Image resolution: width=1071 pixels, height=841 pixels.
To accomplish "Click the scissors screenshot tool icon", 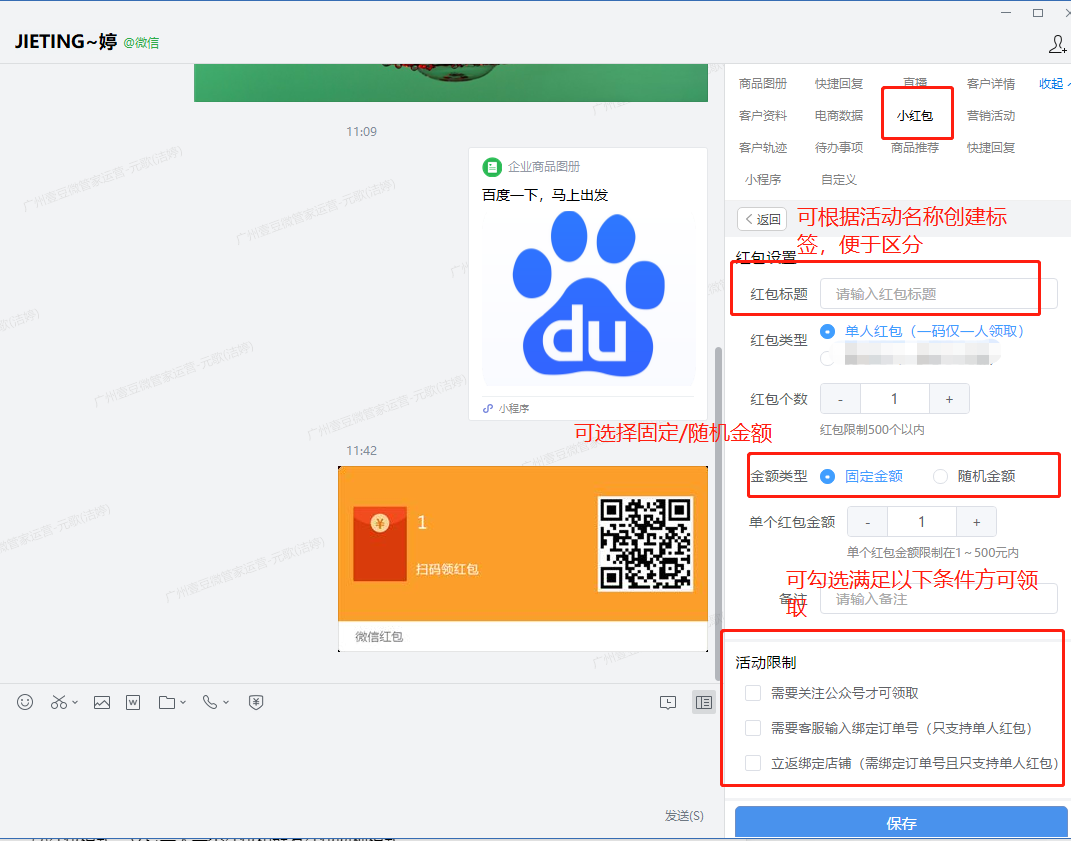I will pyautogui.click(x=58, y=703).
